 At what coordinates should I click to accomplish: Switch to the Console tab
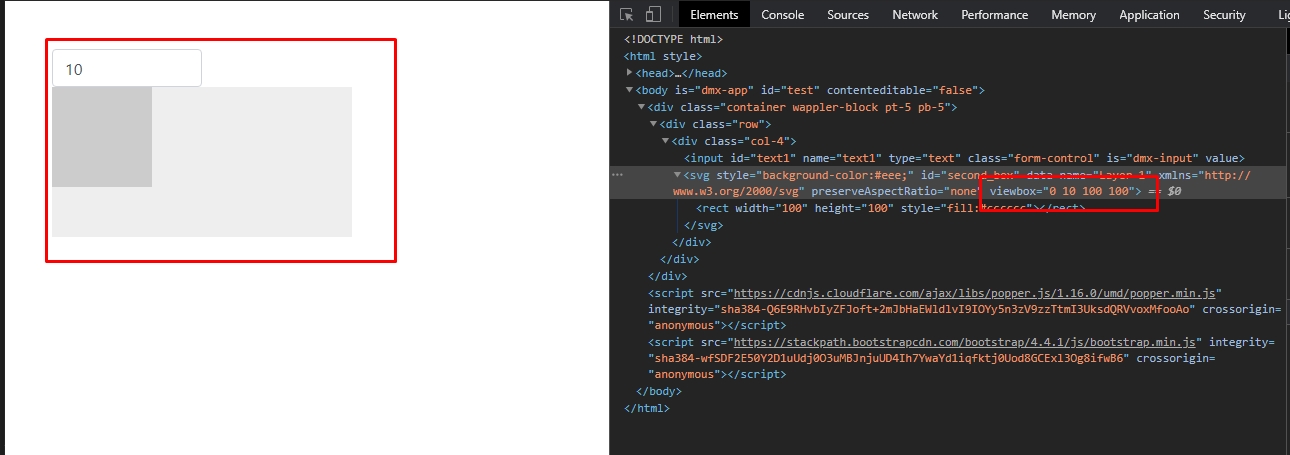click(782, 15)
